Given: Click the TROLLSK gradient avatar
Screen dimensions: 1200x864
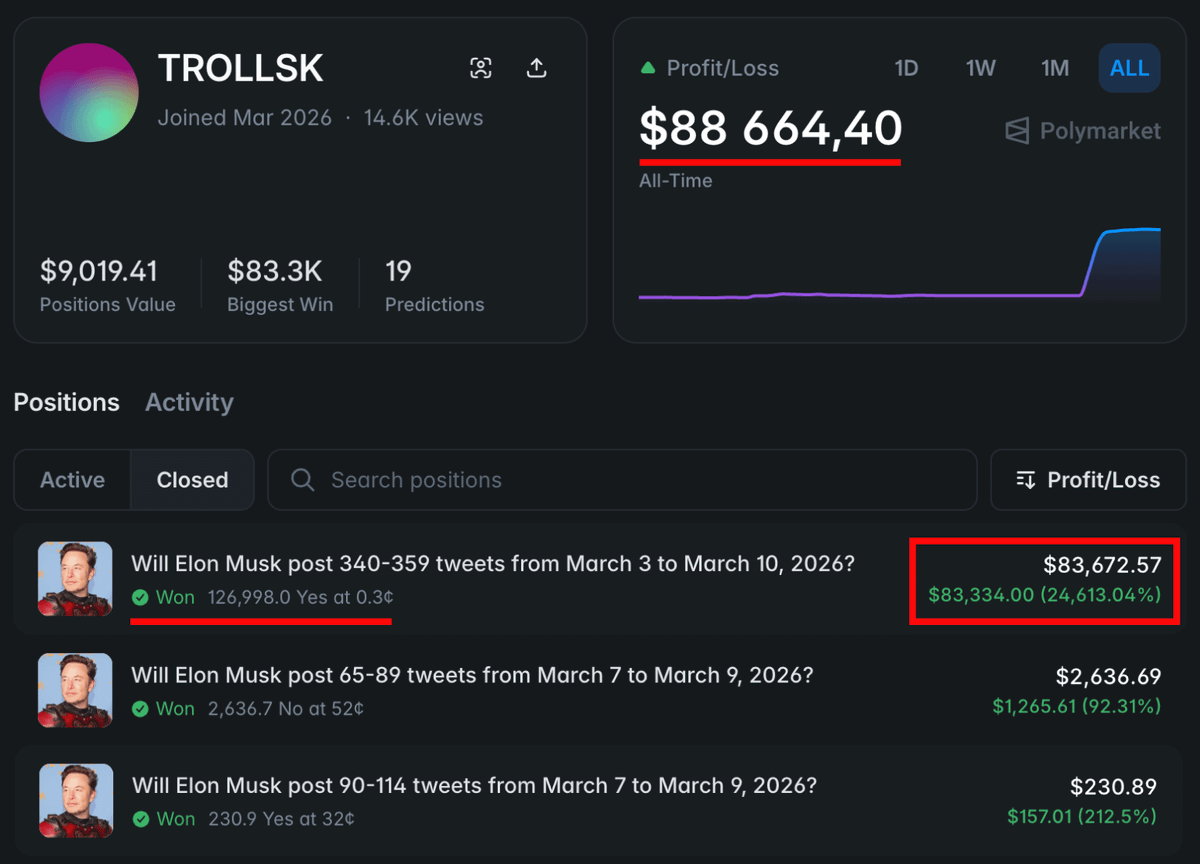Looking at the screenshot, I should click(89, 92).
